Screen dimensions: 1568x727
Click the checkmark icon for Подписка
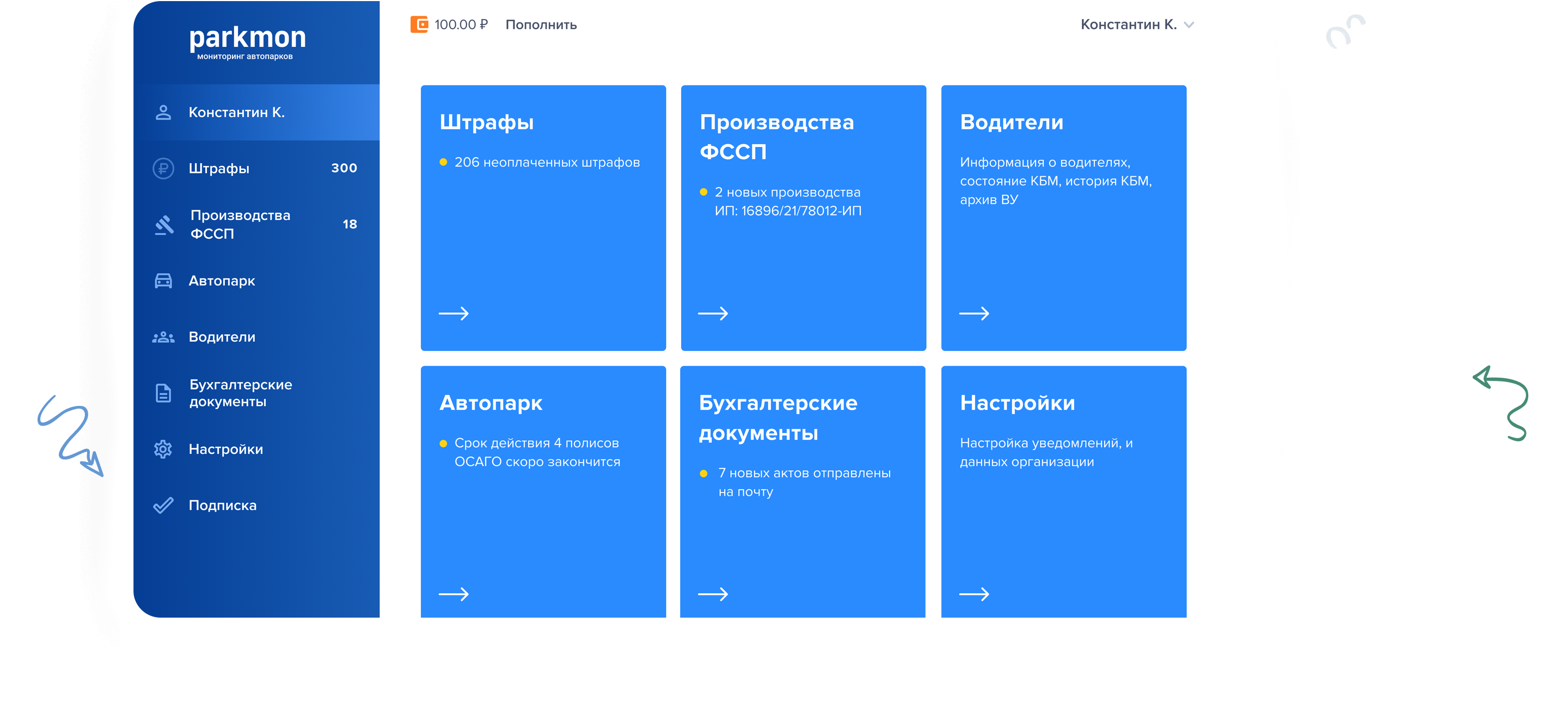tap(163, 505)
